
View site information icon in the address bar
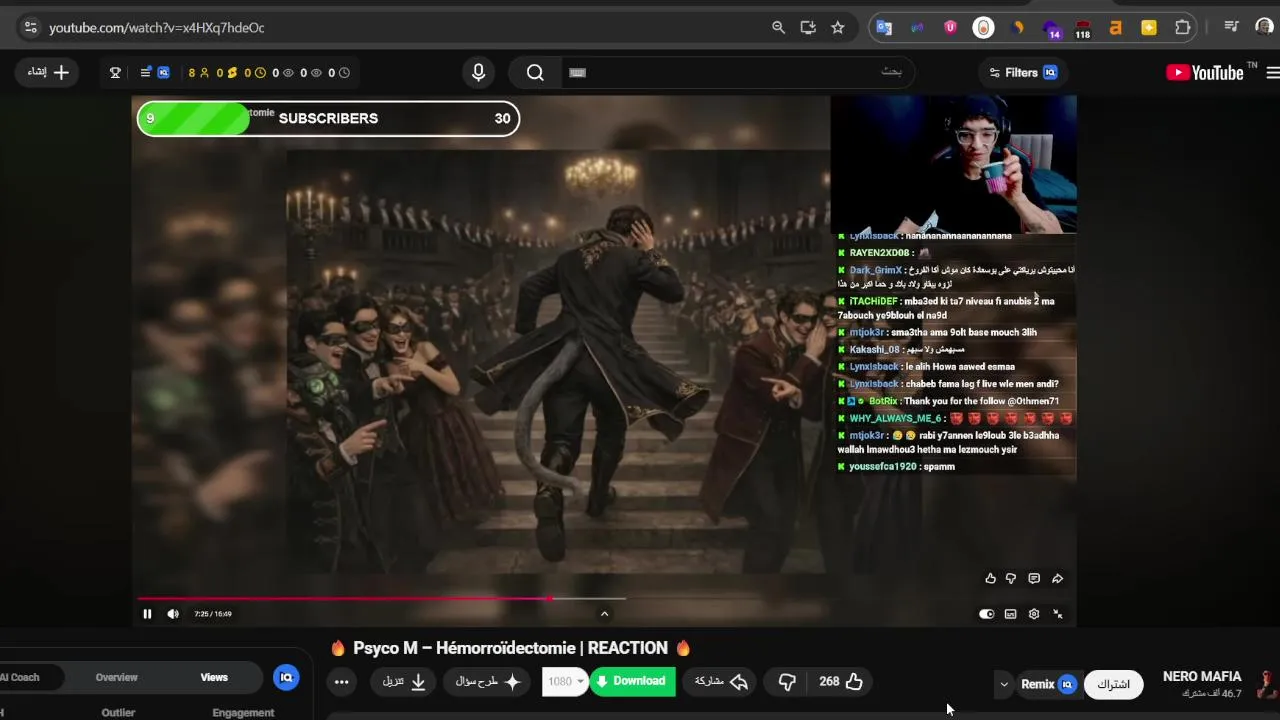click(x=30, y=28)
